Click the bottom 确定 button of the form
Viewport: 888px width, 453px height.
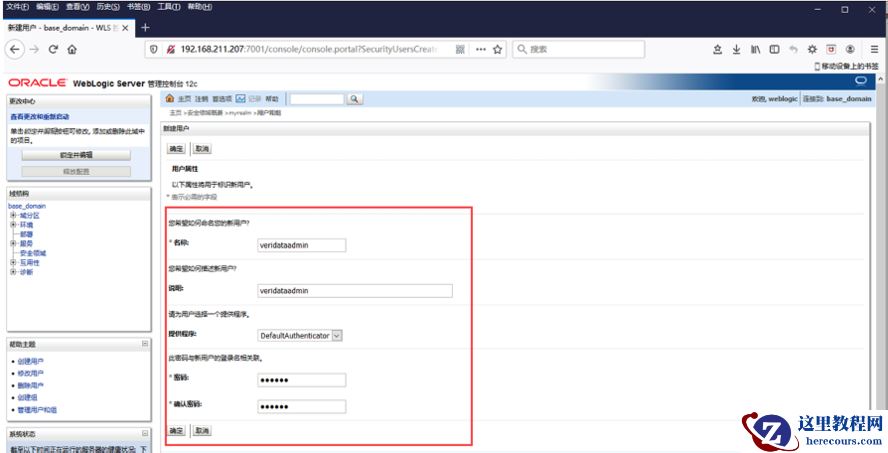[176, 430]
